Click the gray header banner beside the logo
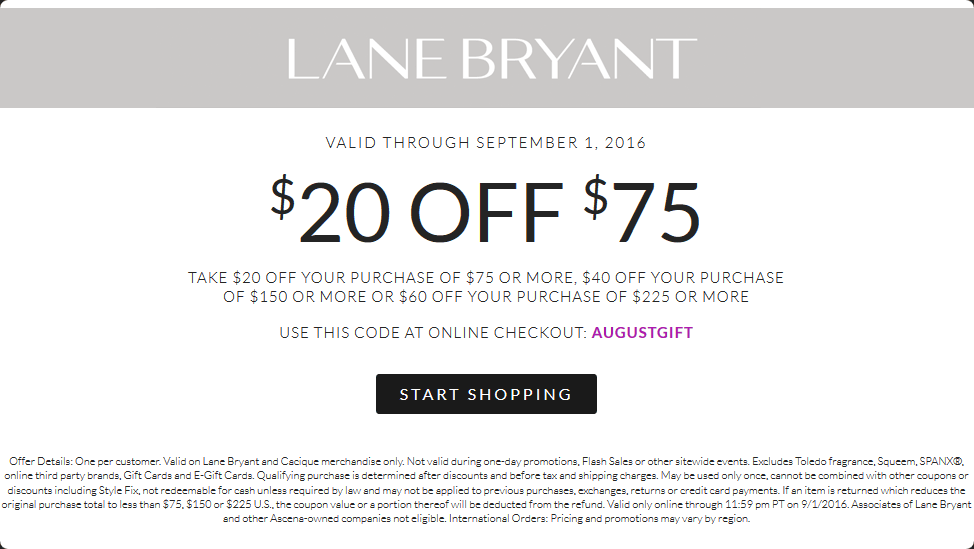This screenshot has height=549, width=974. pyautogui.click(x=143, y=58)
